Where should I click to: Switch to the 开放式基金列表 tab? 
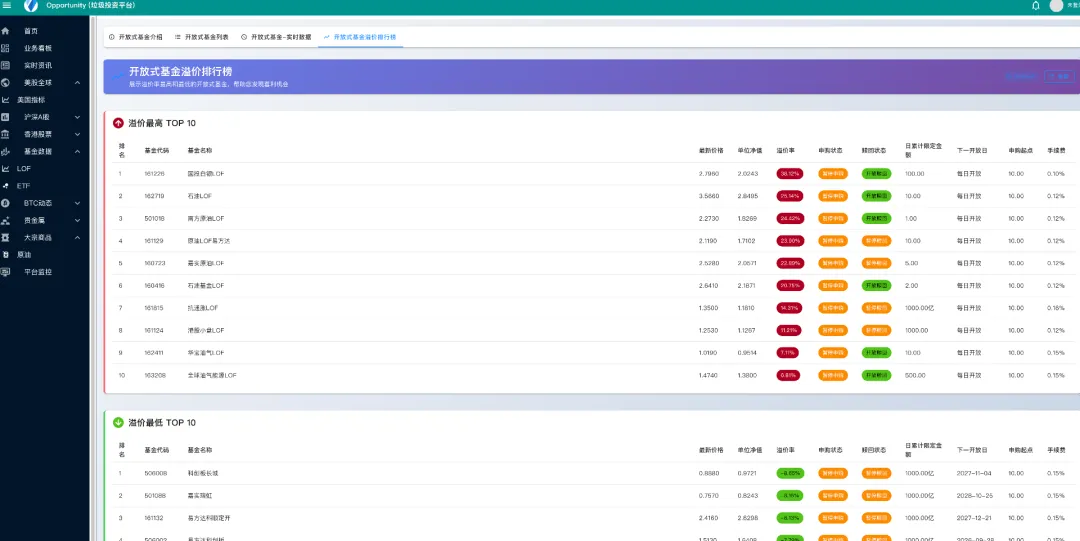point(201,37)
